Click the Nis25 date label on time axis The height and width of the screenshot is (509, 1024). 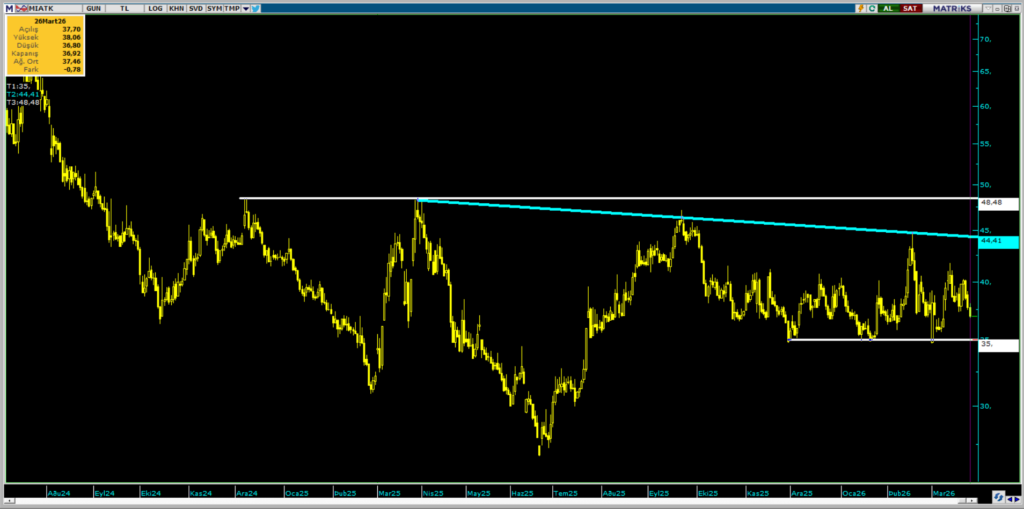point(434,493)
